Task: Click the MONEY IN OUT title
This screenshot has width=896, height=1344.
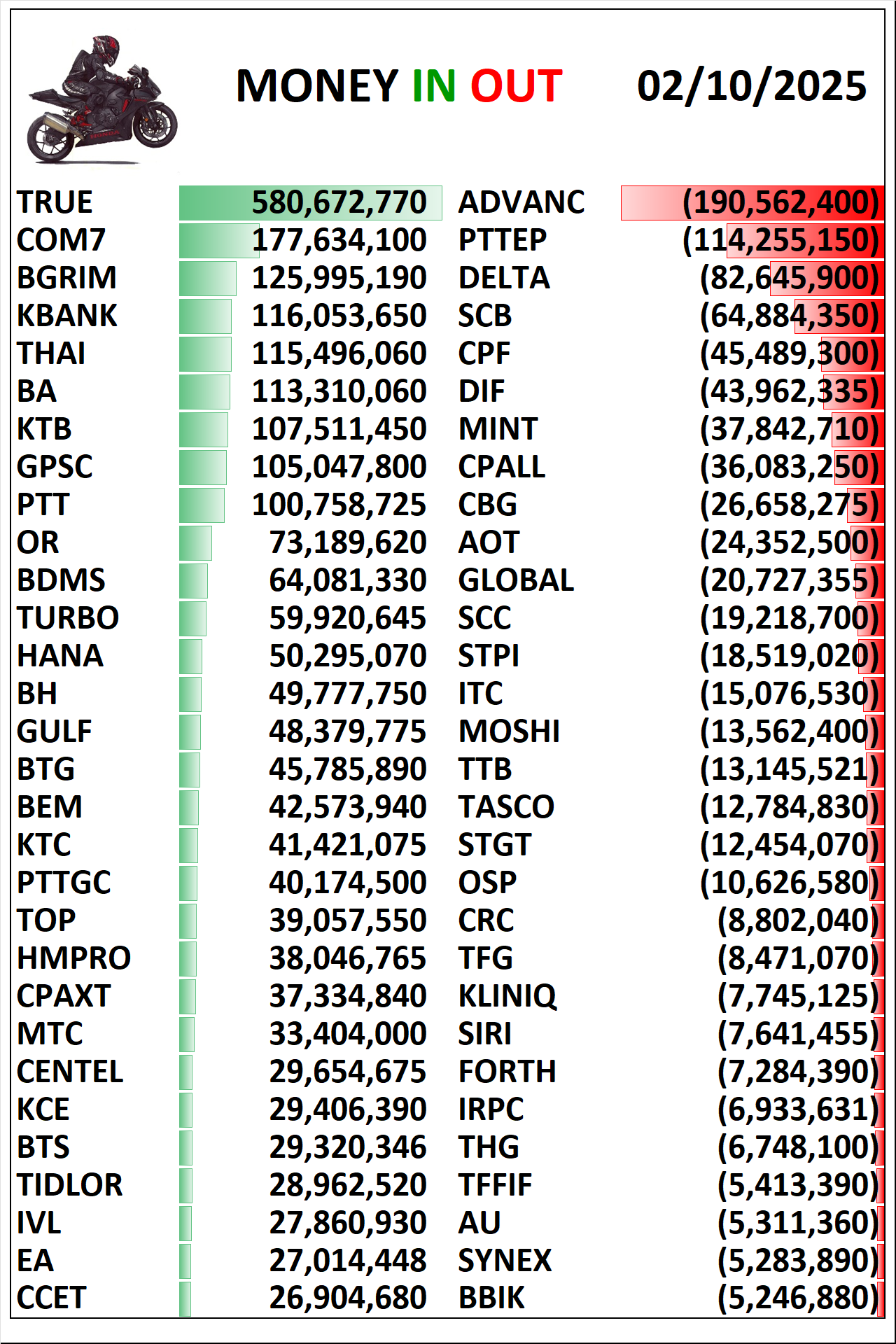Action: coord(398,86)
